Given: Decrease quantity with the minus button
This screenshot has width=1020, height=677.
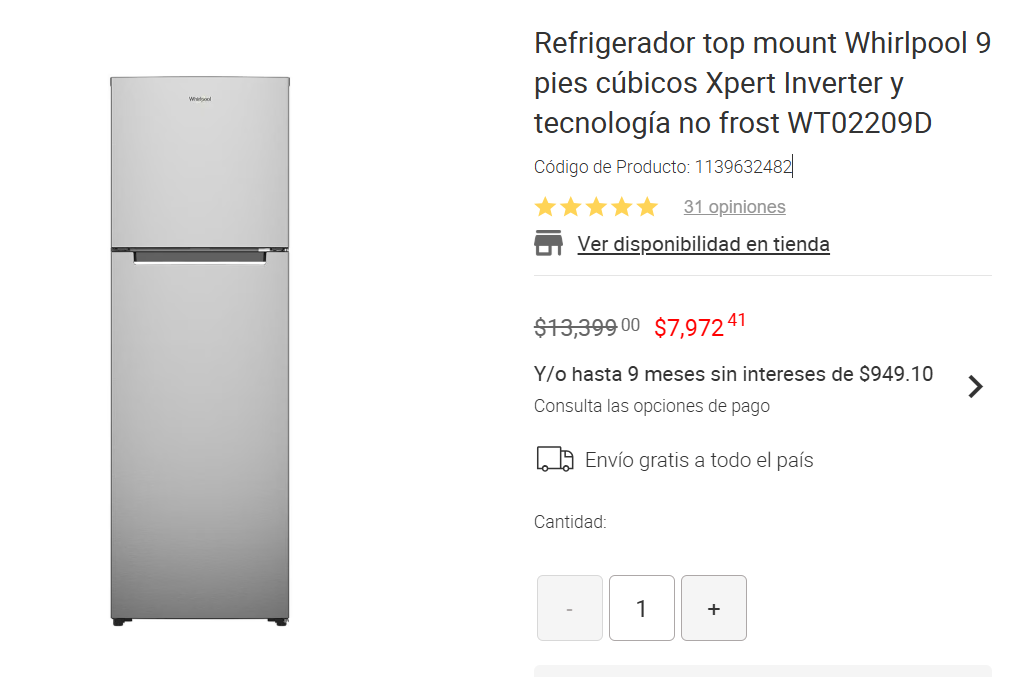Looking at the screenshot, I should [x=569, y=607].
